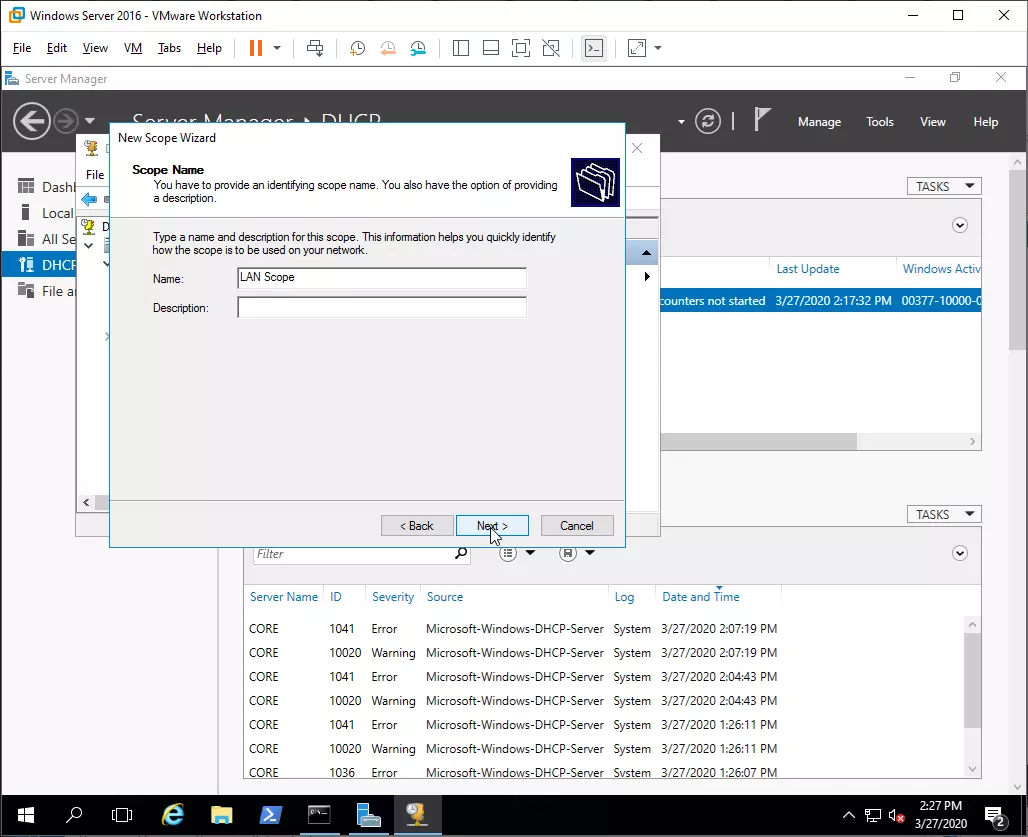Click the Description field in the wizard
Image resolution: width=1028 pixels, height=837 pixels.
[382, 307]
